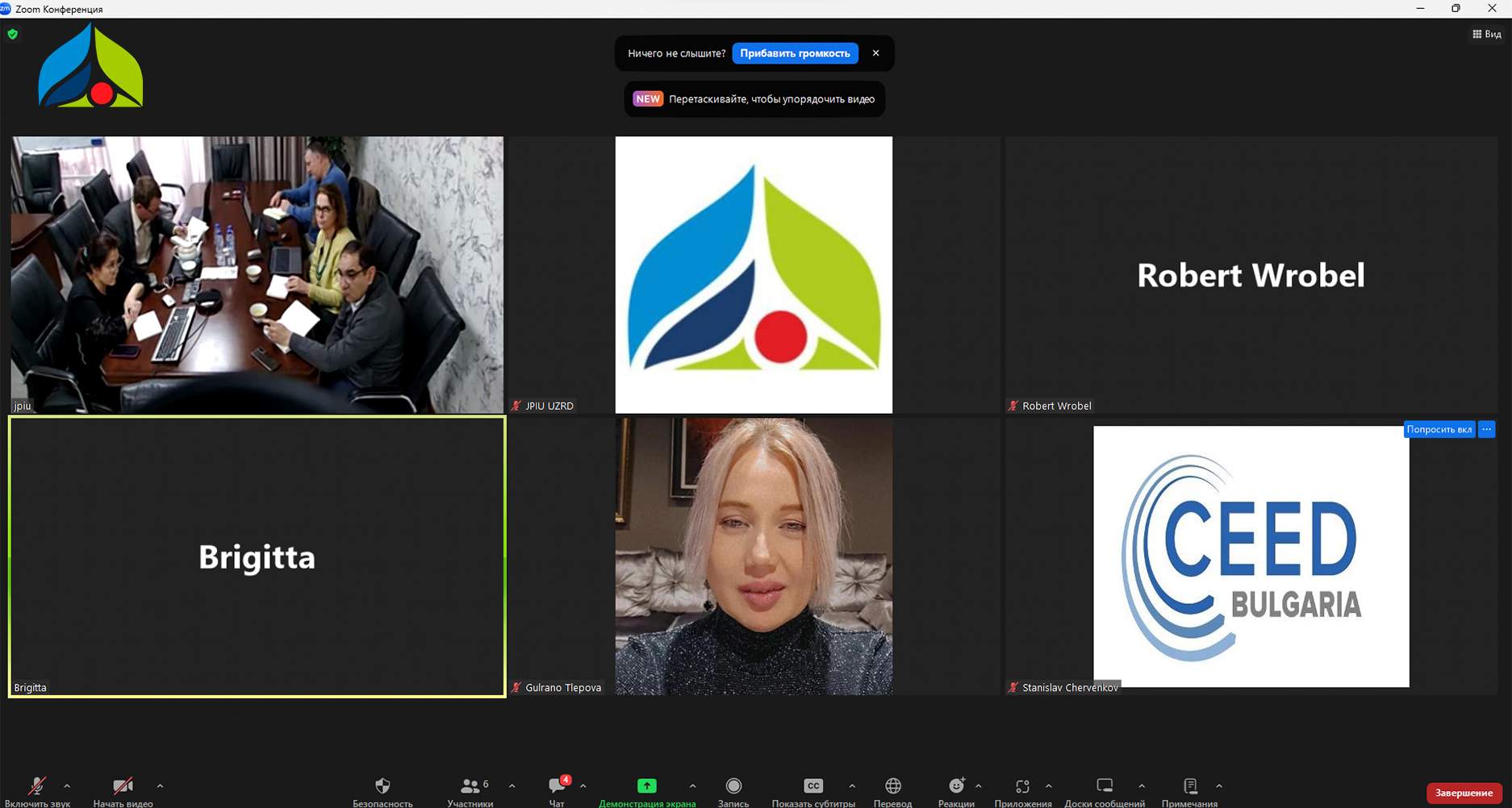Image resolution: width=1512 pixels, height=808 pixels.
Task: Open the Chat (Чат) panel
Action: click(x=557, y=786)
